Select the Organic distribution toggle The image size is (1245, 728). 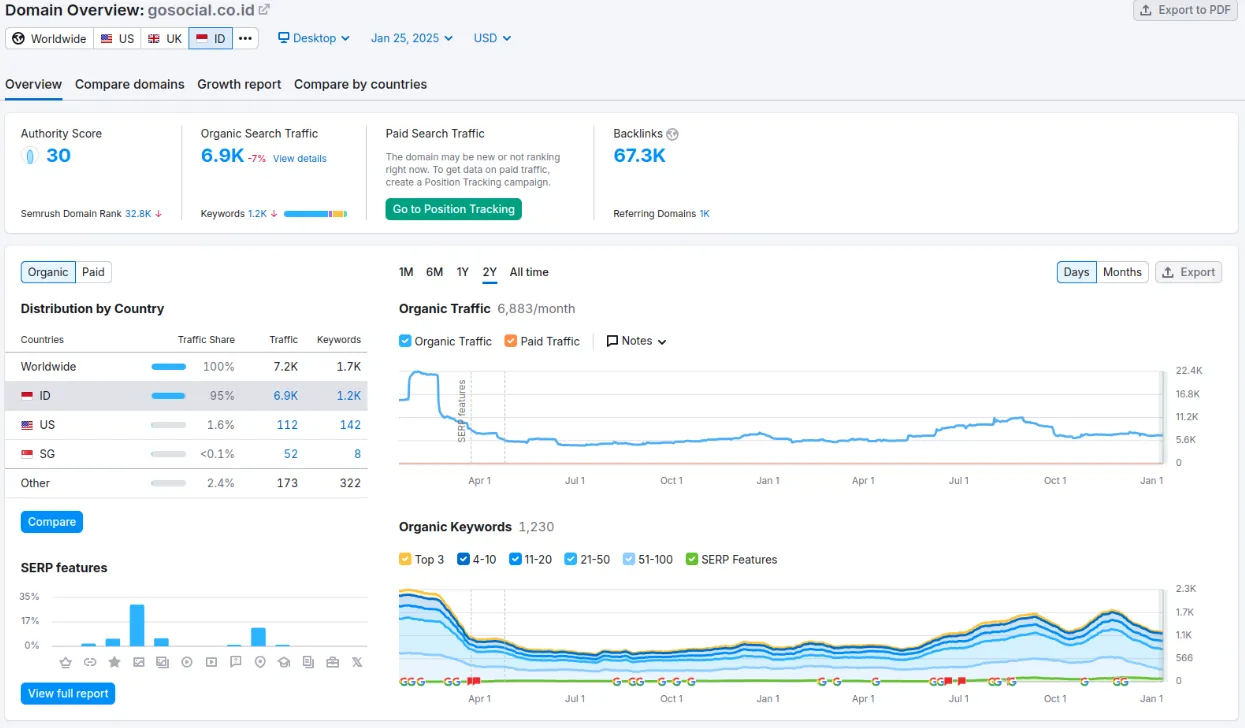click(x=48, y=272)
